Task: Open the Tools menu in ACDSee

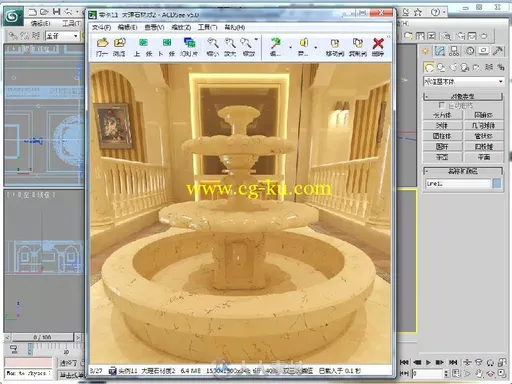Action: 208,27
